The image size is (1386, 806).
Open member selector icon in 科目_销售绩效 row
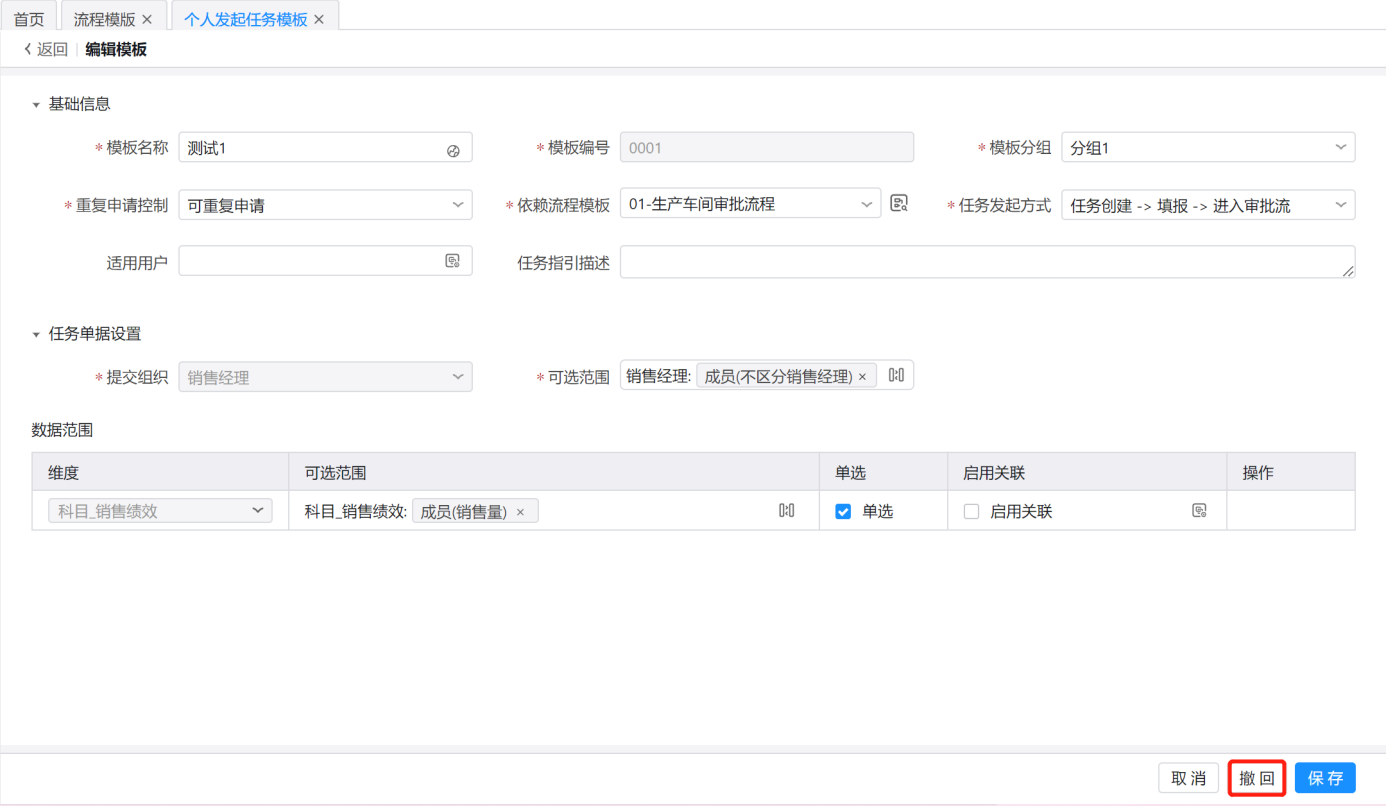[x=787, y=511]
